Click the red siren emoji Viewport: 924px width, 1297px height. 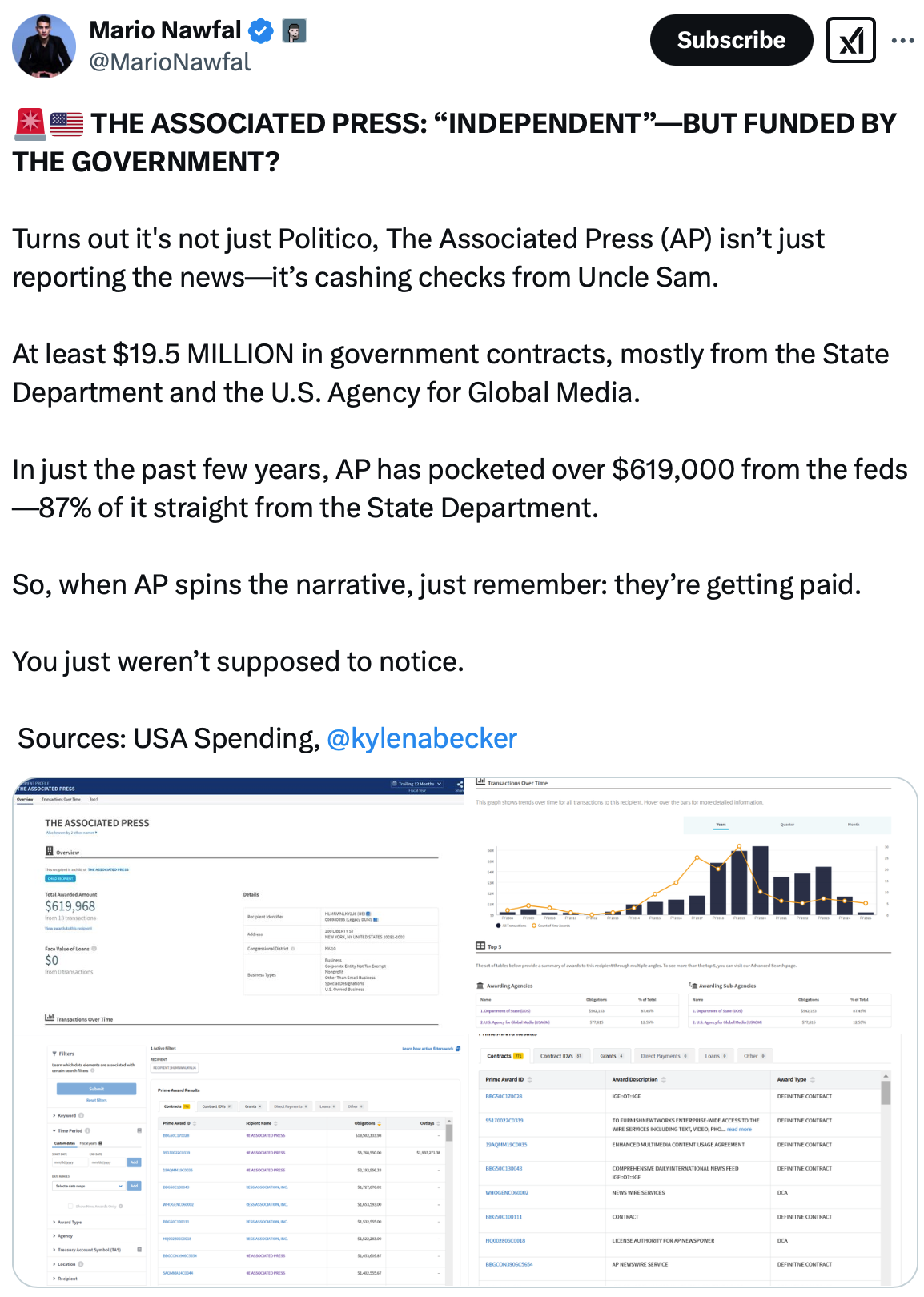point(30,124)
